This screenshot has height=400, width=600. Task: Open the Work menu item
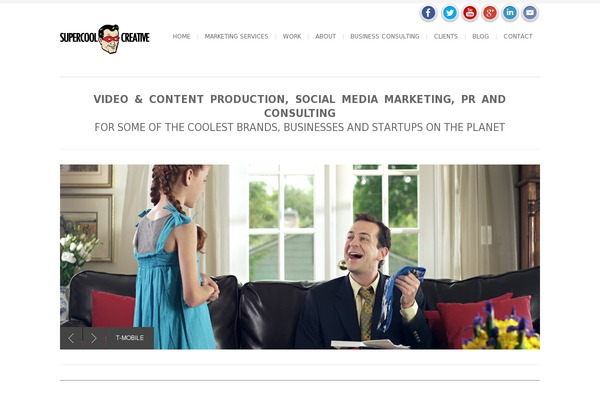coord(292,36)
